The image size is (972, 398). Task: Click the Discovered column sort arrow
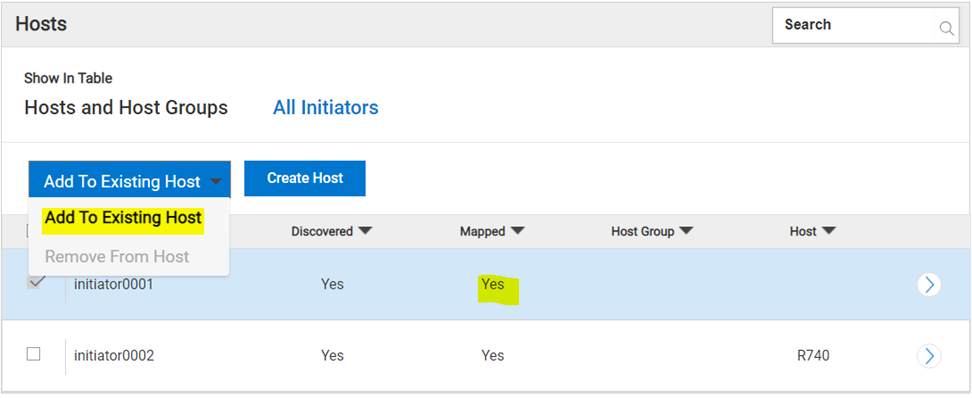pyautogui.click(x=365, y=231)
